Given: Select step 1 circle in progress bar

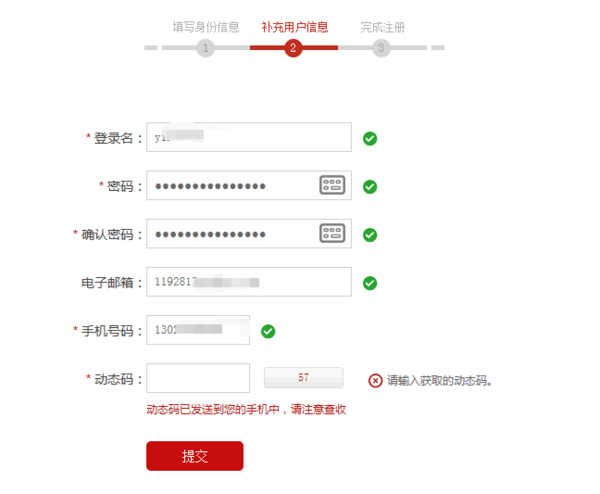Looking at the screenshot, I should coord(205,48).
